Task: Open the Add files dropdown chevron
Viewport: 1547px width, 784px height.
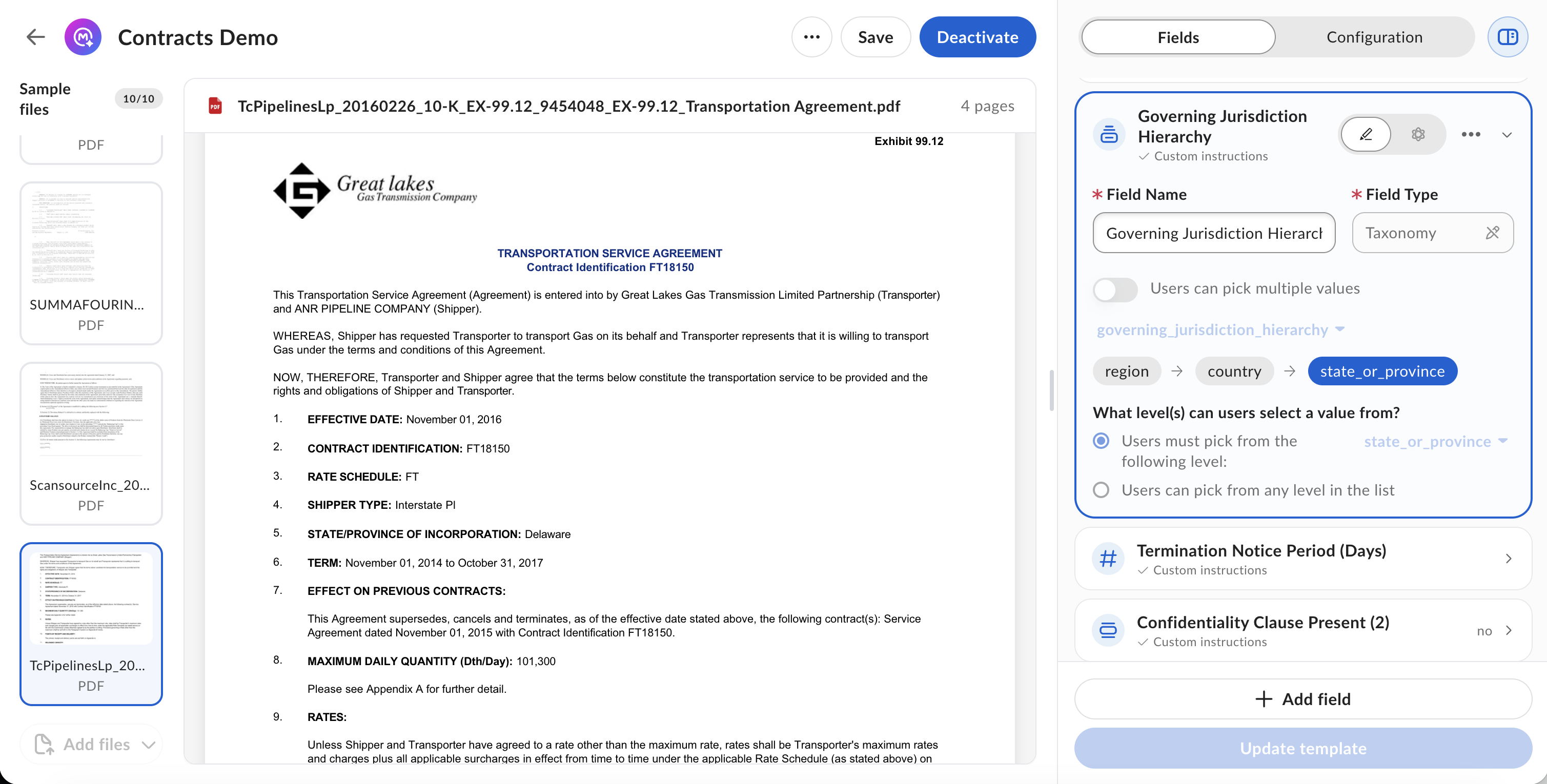Action: (x=148, y=745)
